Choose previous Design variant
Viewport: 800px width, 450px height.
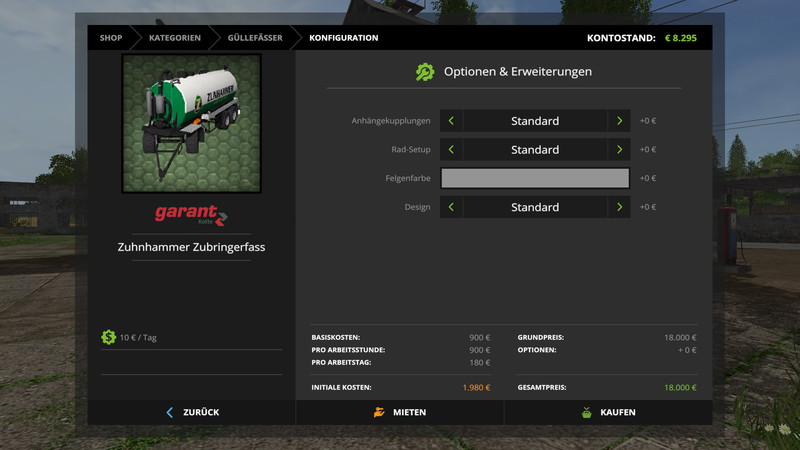(x=451, y=207)
